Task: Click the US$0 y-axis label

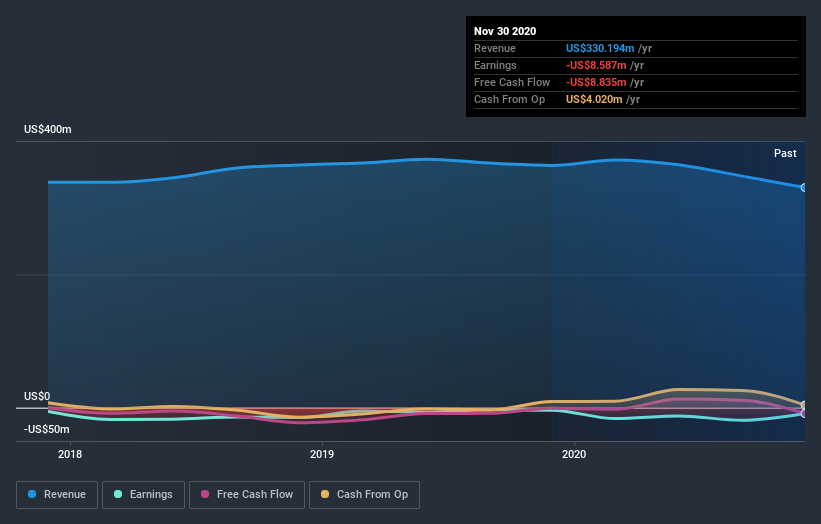Action: pos(37,396)
